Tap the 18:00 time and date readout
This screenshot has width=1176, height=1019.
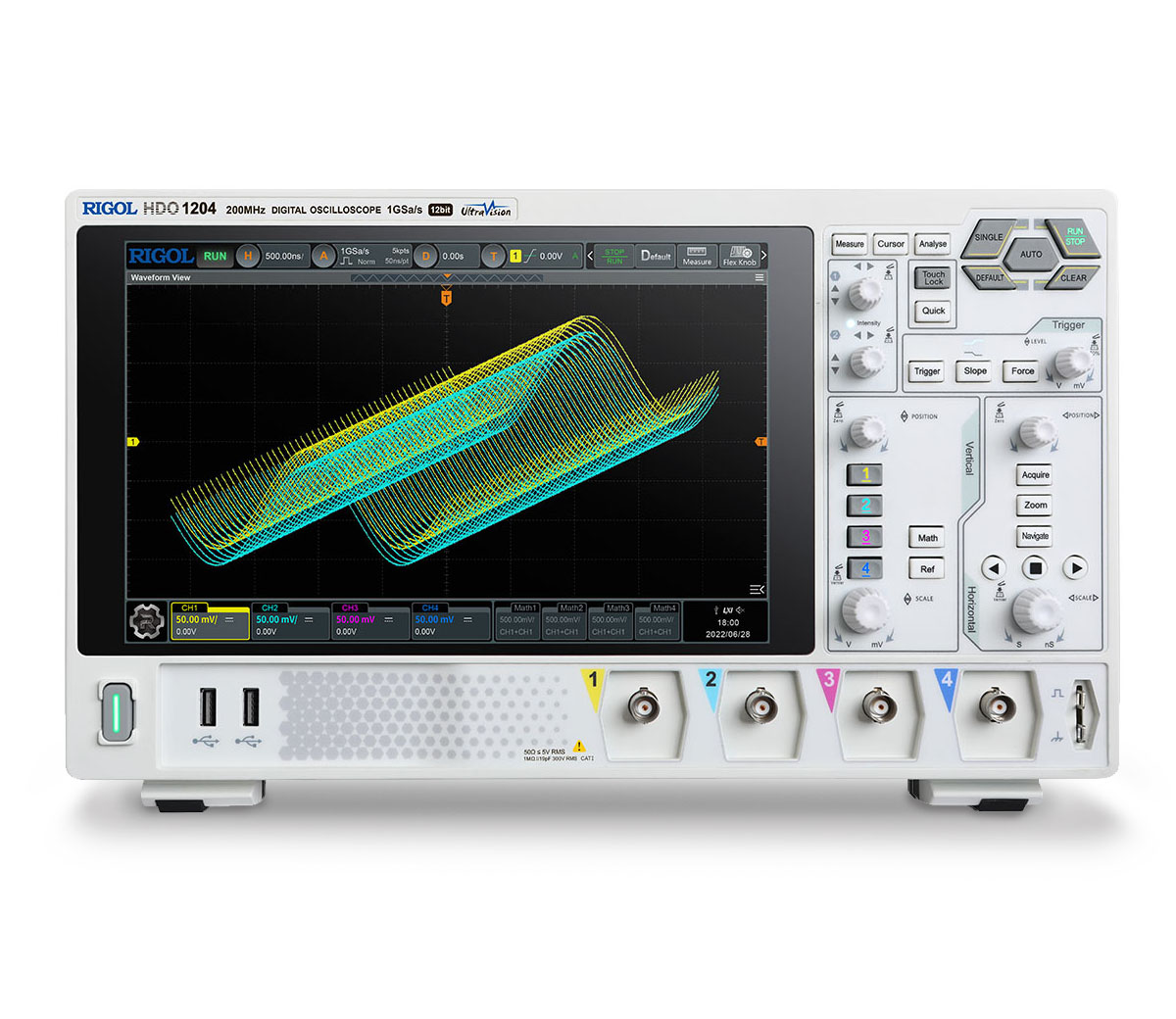(728, 628)
